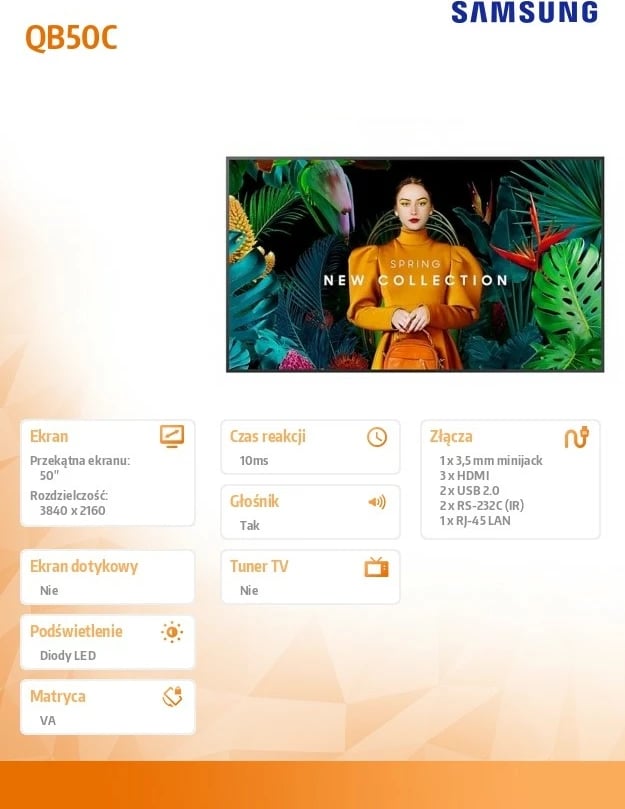Click the Ekran dotykowy heading
The width and height of the screenshot is (625, 809).
(x=84, y=566)
